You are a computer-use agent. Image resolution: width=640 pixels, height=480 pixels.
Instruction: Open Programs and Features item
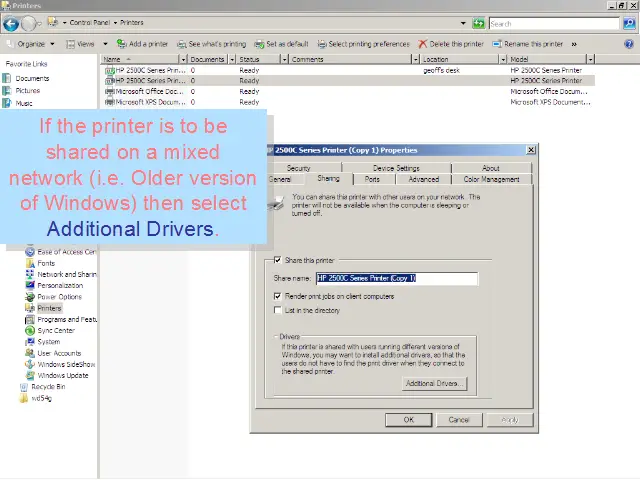[x=61, y=319]
